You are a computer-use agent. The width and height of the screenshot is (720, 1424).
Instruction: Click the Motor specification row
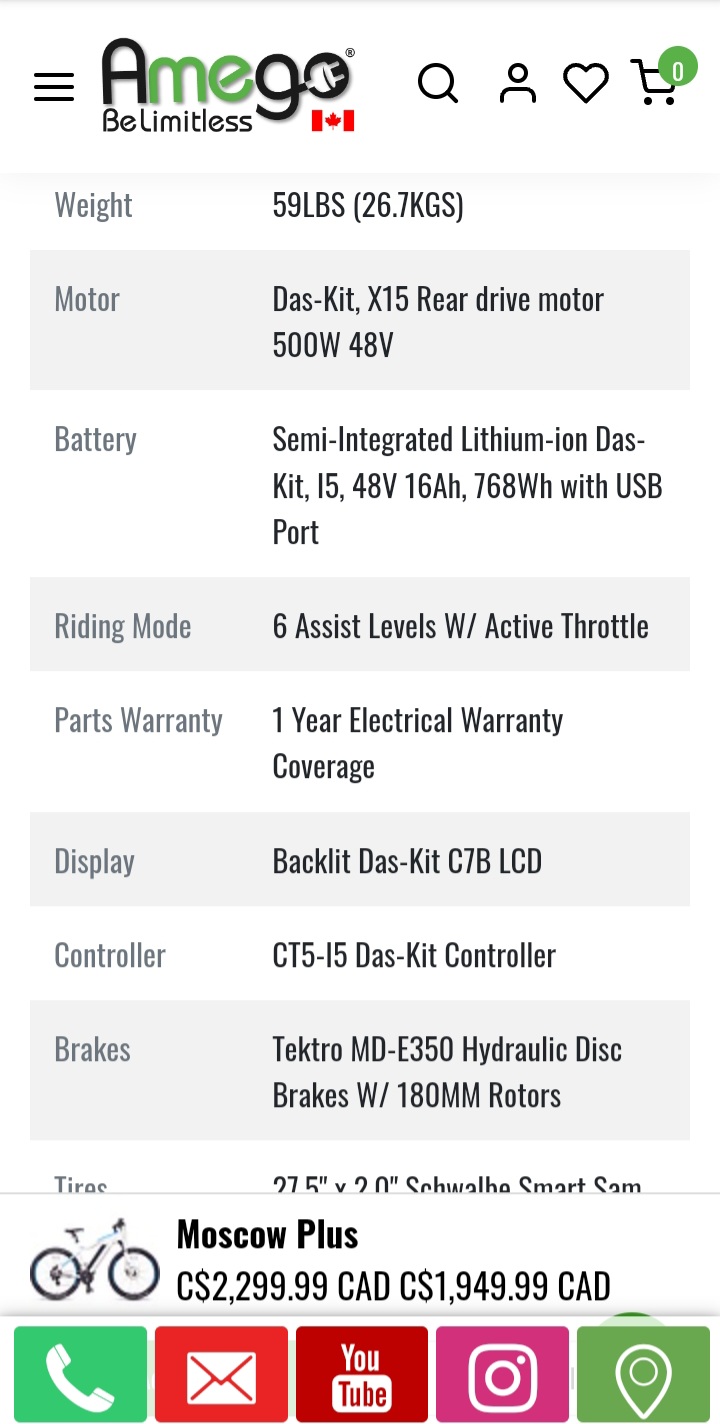(x=360, y=321)
